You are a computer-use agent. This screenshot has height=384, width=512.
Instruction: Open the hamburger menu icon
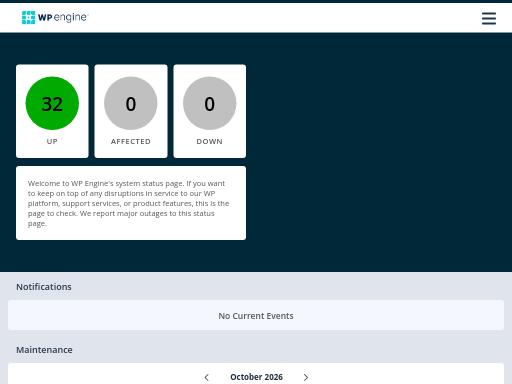489,18
